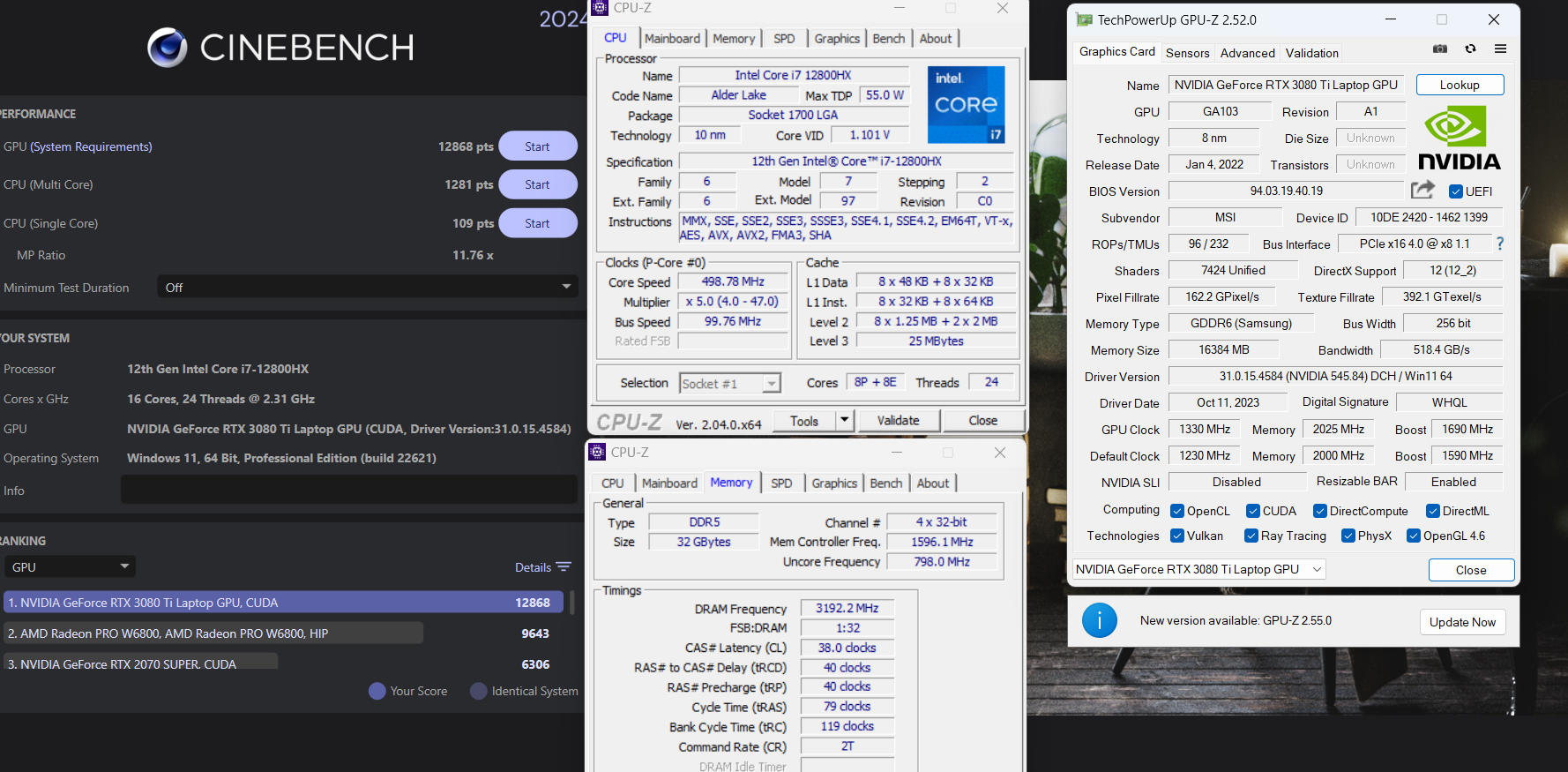Click the Validate button in CPU-Z

[x=898, y=420]
